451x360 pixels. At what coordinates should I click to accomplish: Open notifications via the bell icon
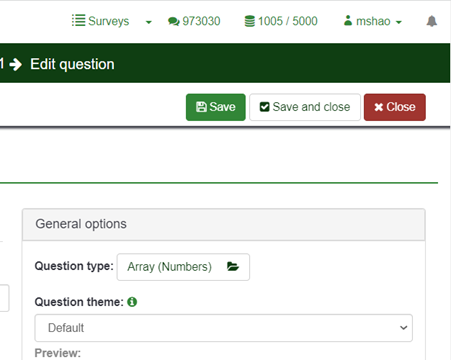(x=432, y=21)
